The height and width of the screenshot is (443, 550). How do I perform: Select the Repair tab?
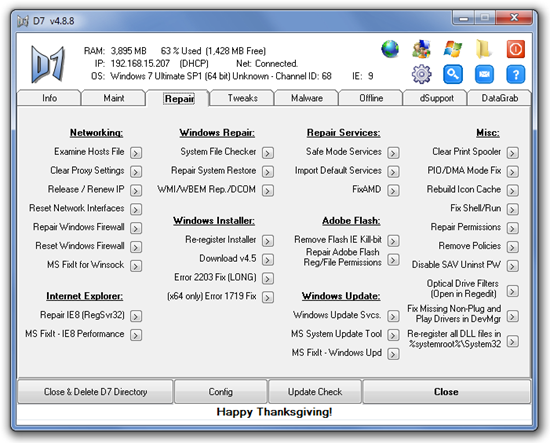tap(178, 99)
